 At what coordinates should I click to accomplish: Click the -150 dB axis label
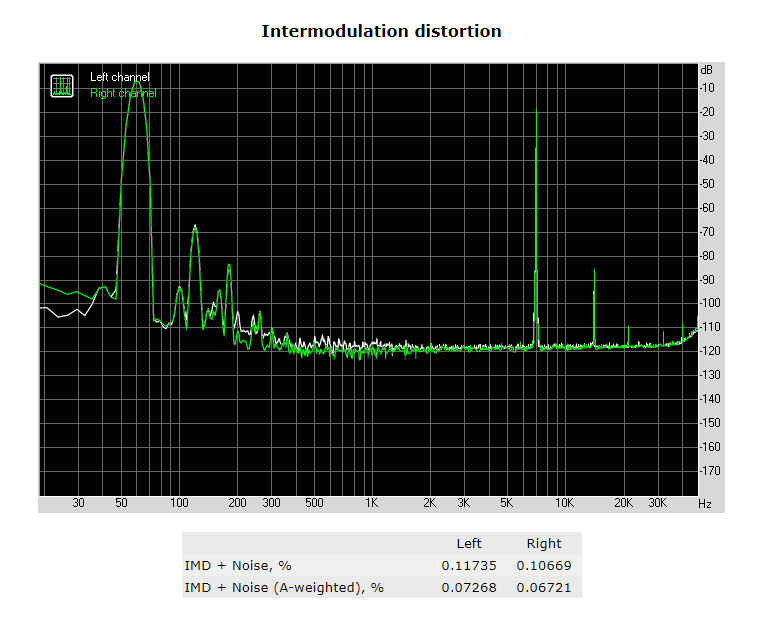tap(710, 423)
